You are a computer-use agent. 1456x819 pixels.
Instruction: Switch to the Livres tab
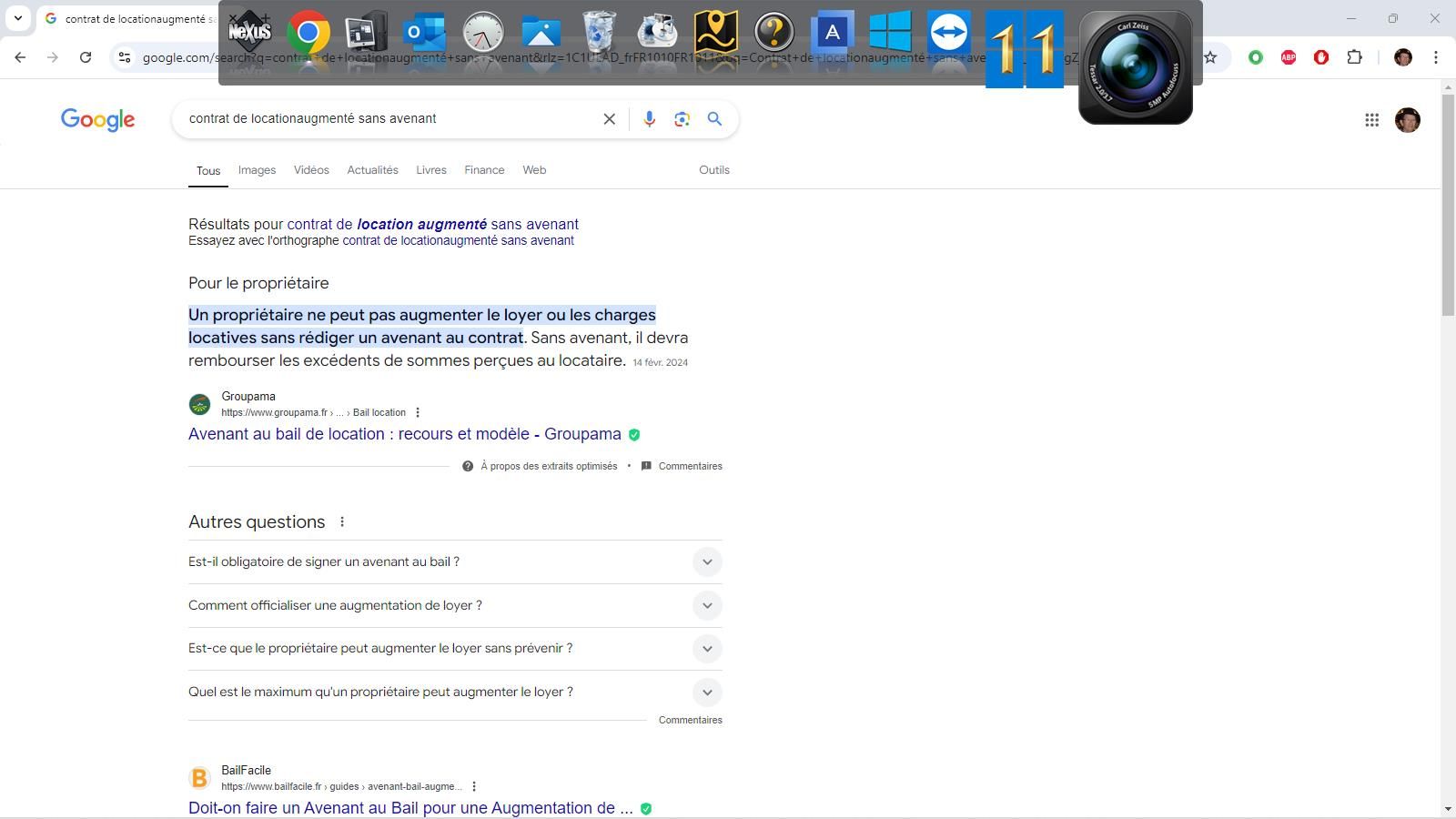pyautogui.click(x=431, y=170)
